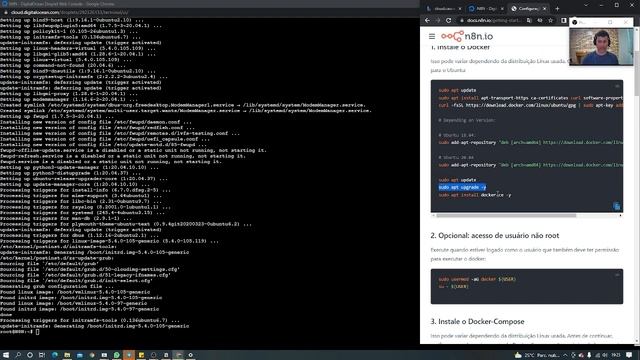This screenshot has width=640, height=360.
Task: Click the 'sudo apt install docker-ce -y' line
Action: coord(475,195)
